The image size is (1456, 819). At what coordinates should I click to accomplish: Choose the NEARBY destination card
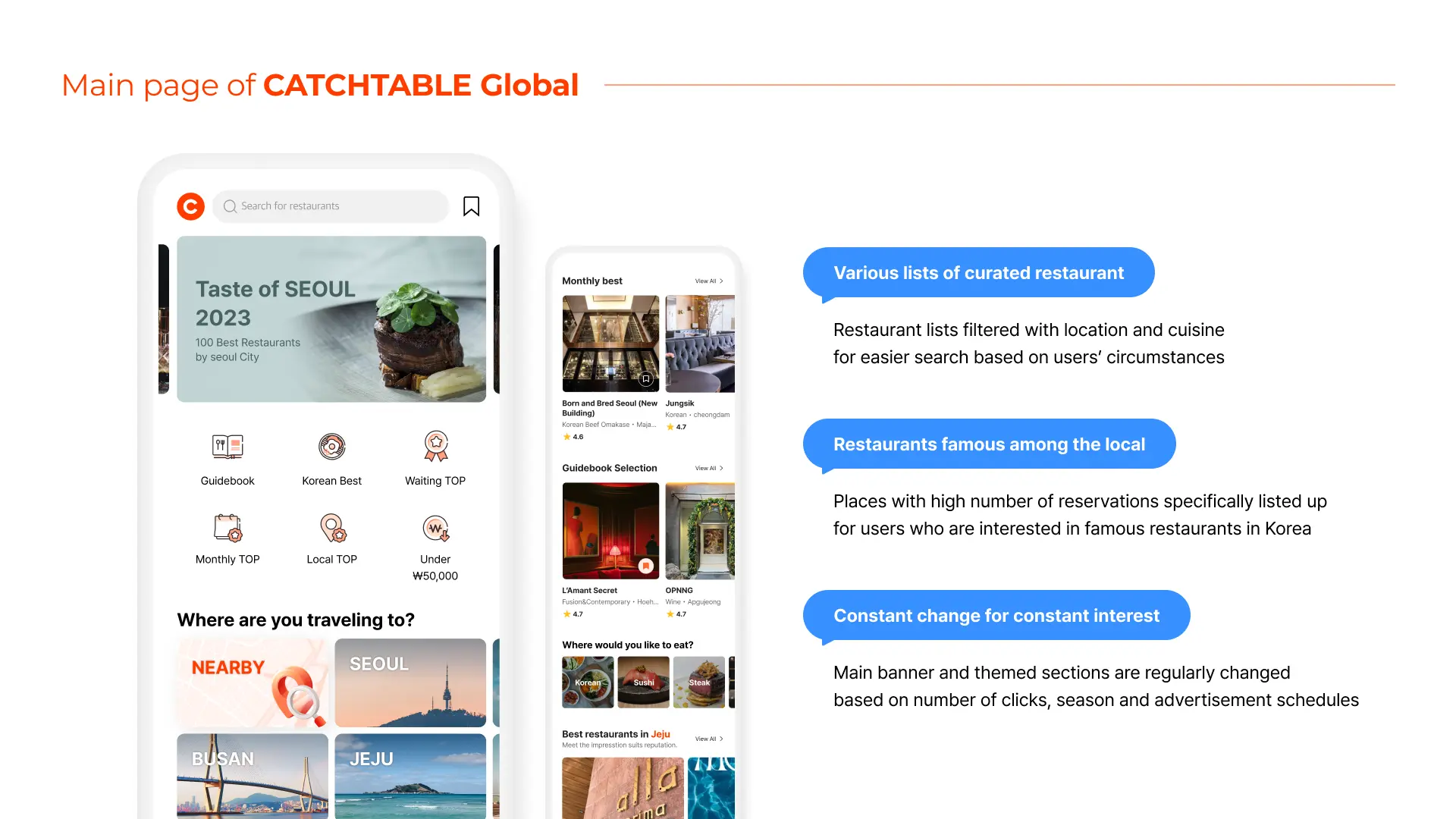point(253,682)
